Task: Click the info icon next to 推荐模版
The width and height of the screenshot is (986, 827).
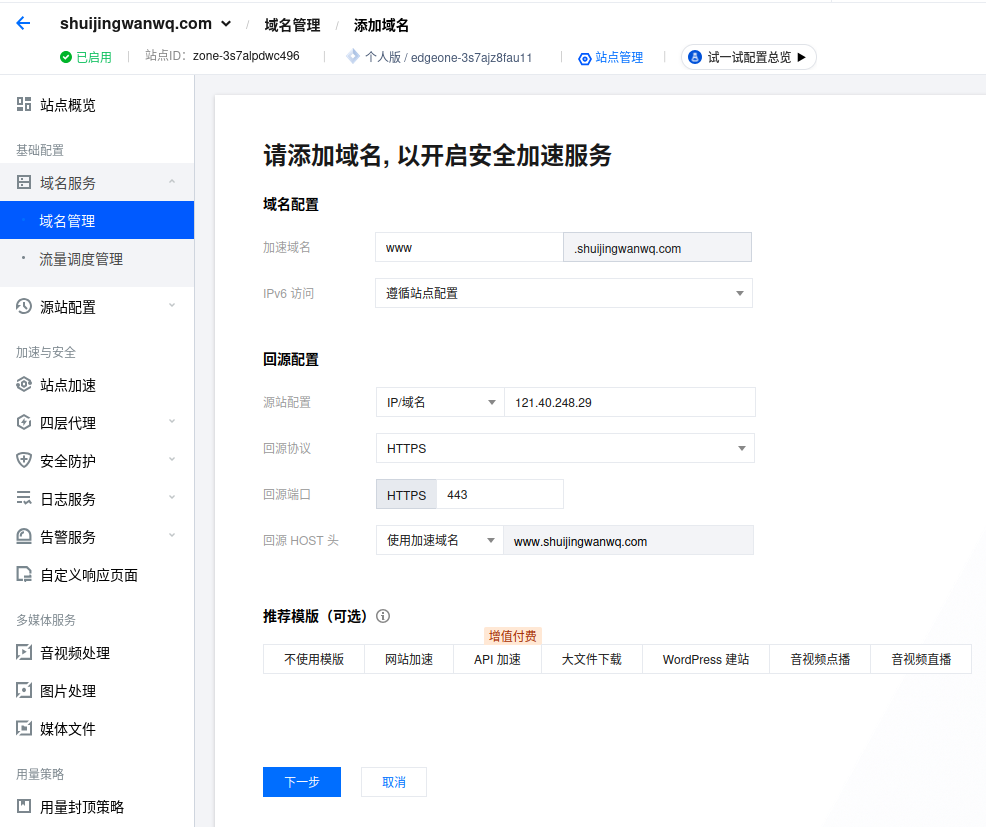Action: [383, 616]
